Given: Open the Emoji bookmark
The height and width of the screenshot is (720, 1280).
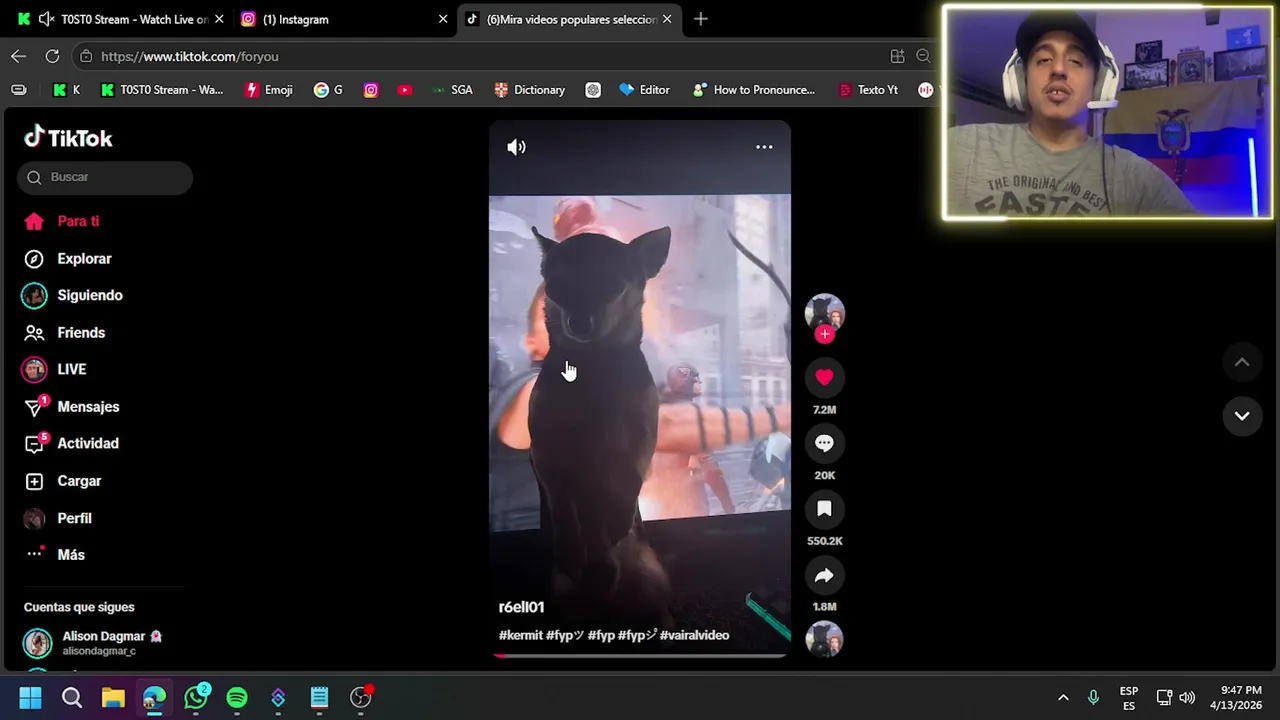Looking at the screenshot, I should coord(269,90).
